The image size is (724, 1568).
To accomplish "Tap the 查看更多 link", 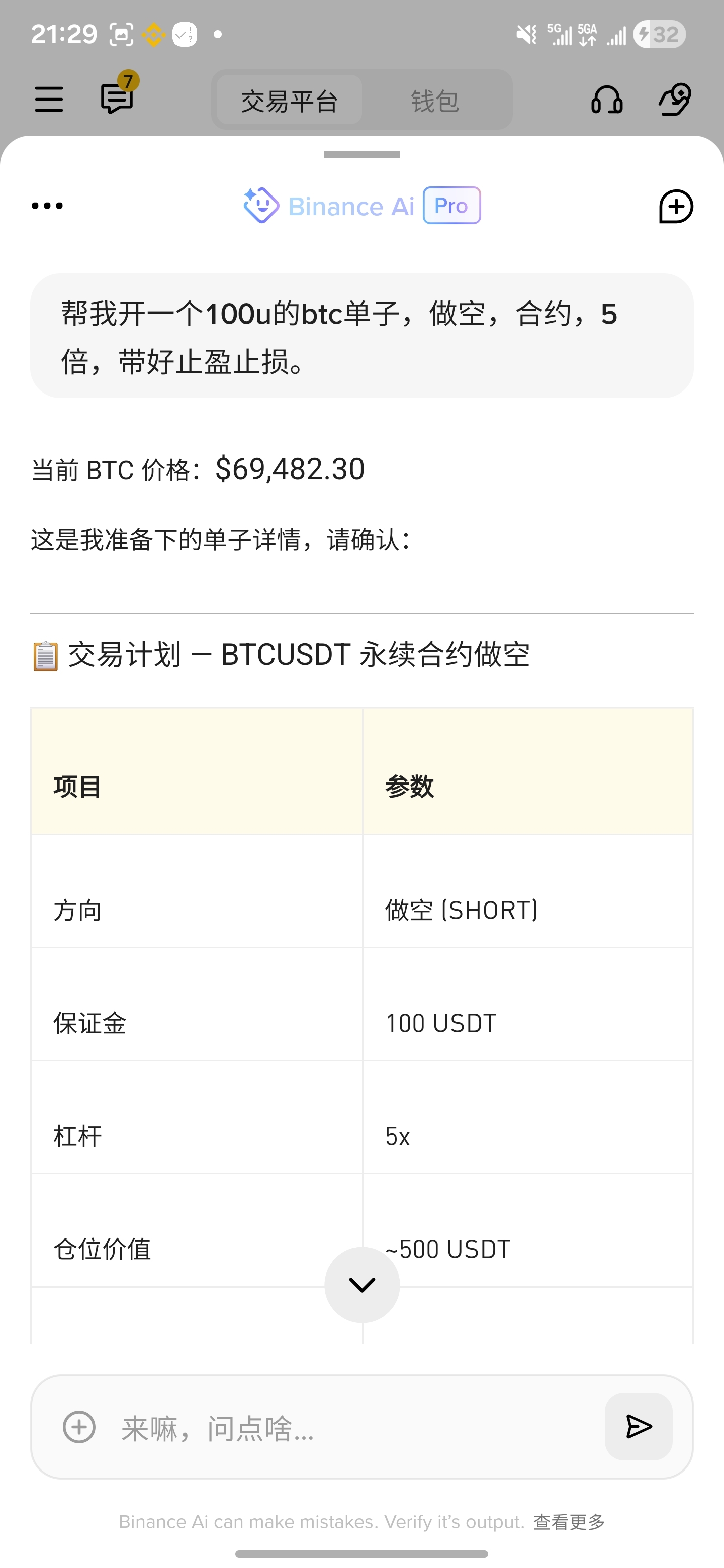I will click(569, 1522).
